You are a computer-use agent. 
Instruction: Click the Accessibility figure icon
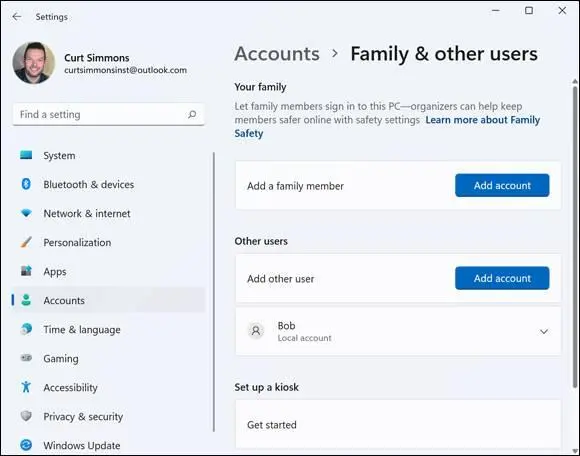click(26, 387)
